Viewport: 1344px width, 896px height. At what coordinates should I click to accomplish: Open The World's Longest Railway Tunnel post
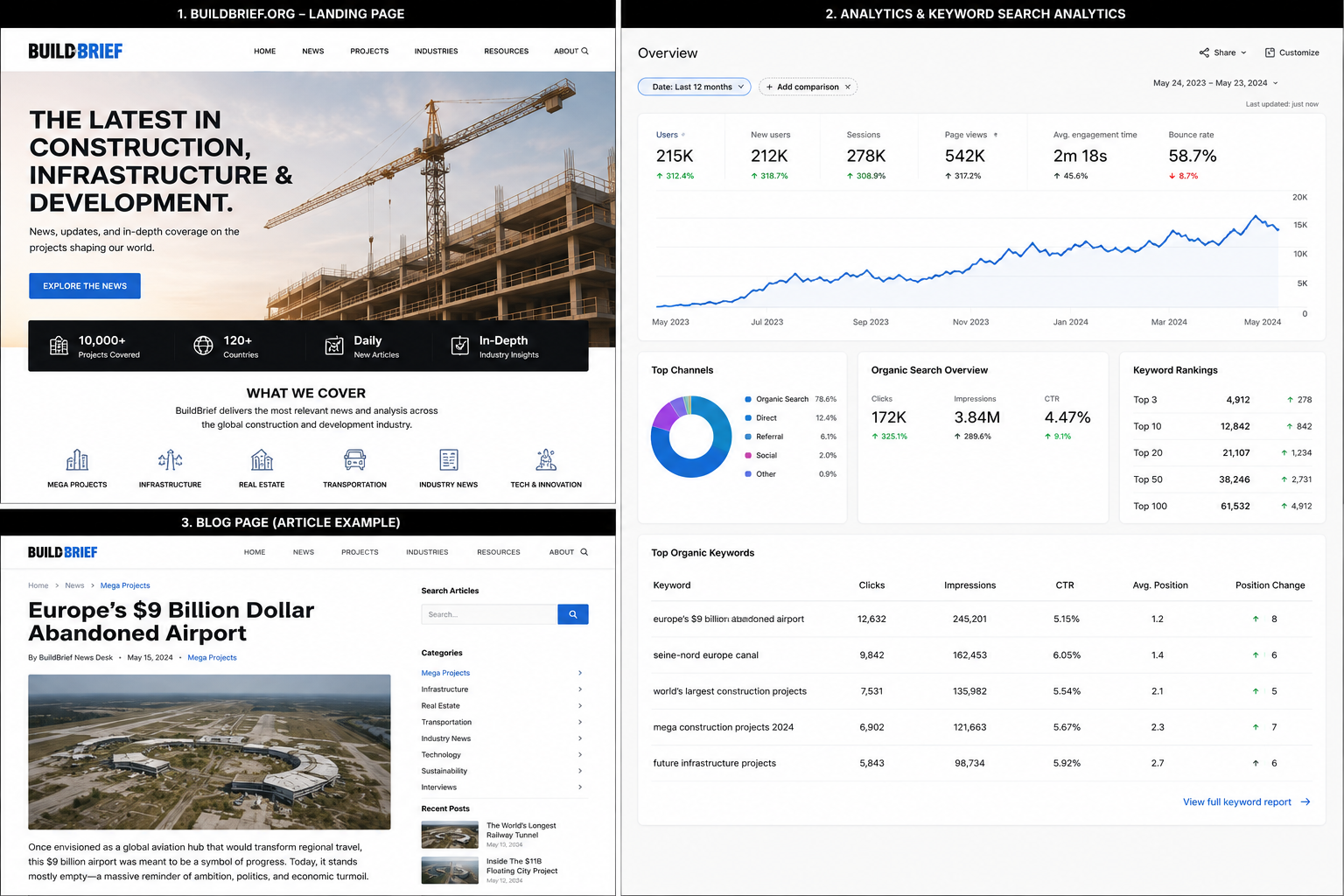[521, 830]
